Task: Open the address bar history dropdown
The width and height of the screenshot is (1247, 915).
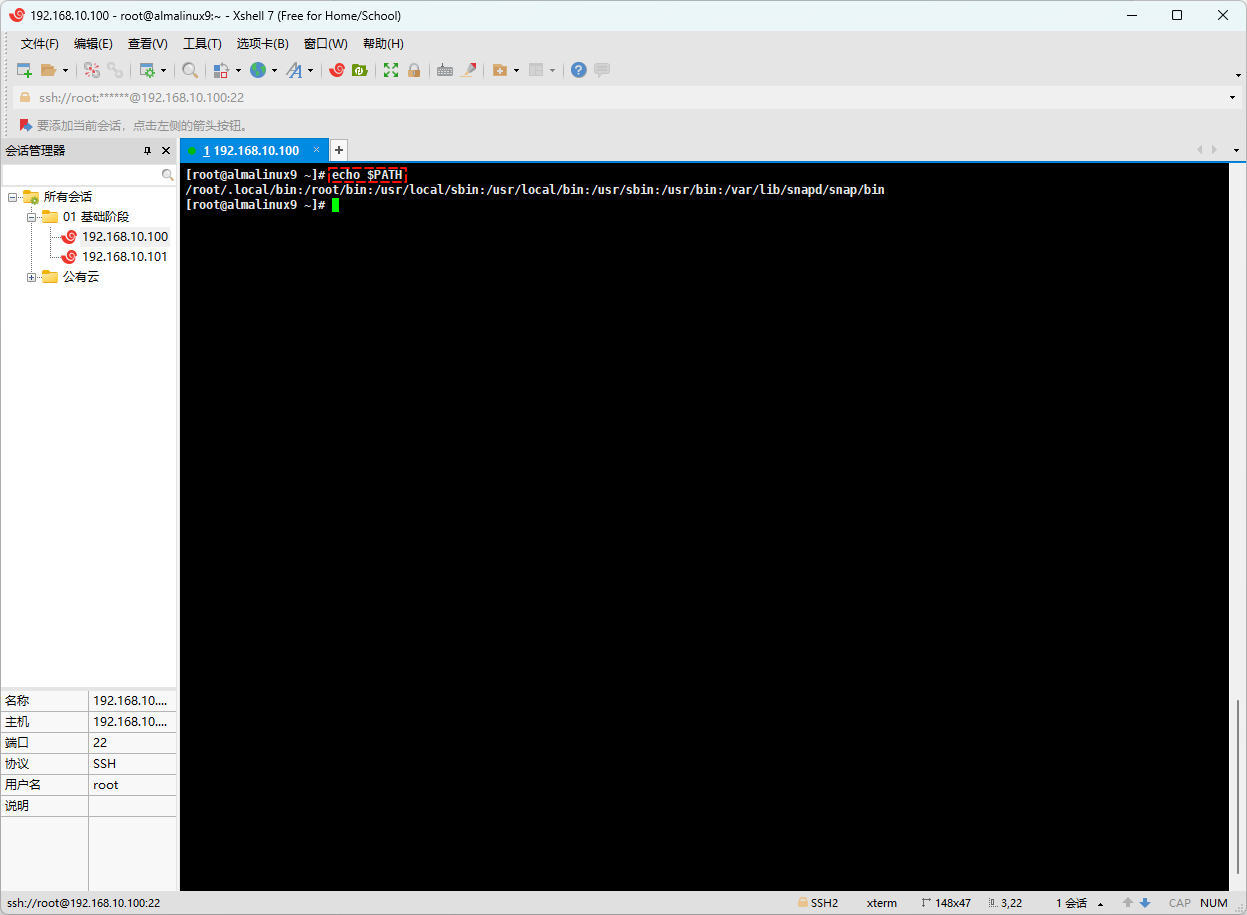Action: [1232, 97]
